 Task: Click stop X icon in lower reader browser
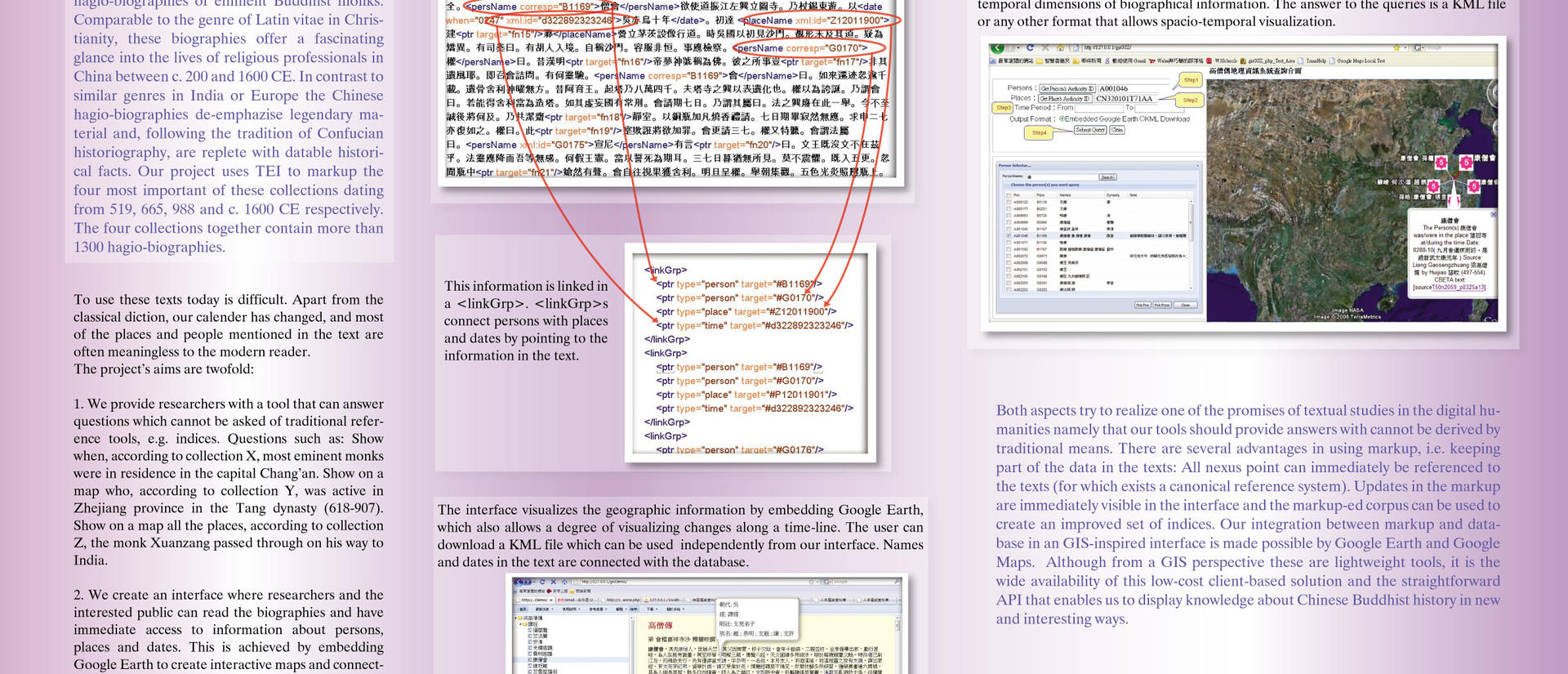[x=554, y=582]
